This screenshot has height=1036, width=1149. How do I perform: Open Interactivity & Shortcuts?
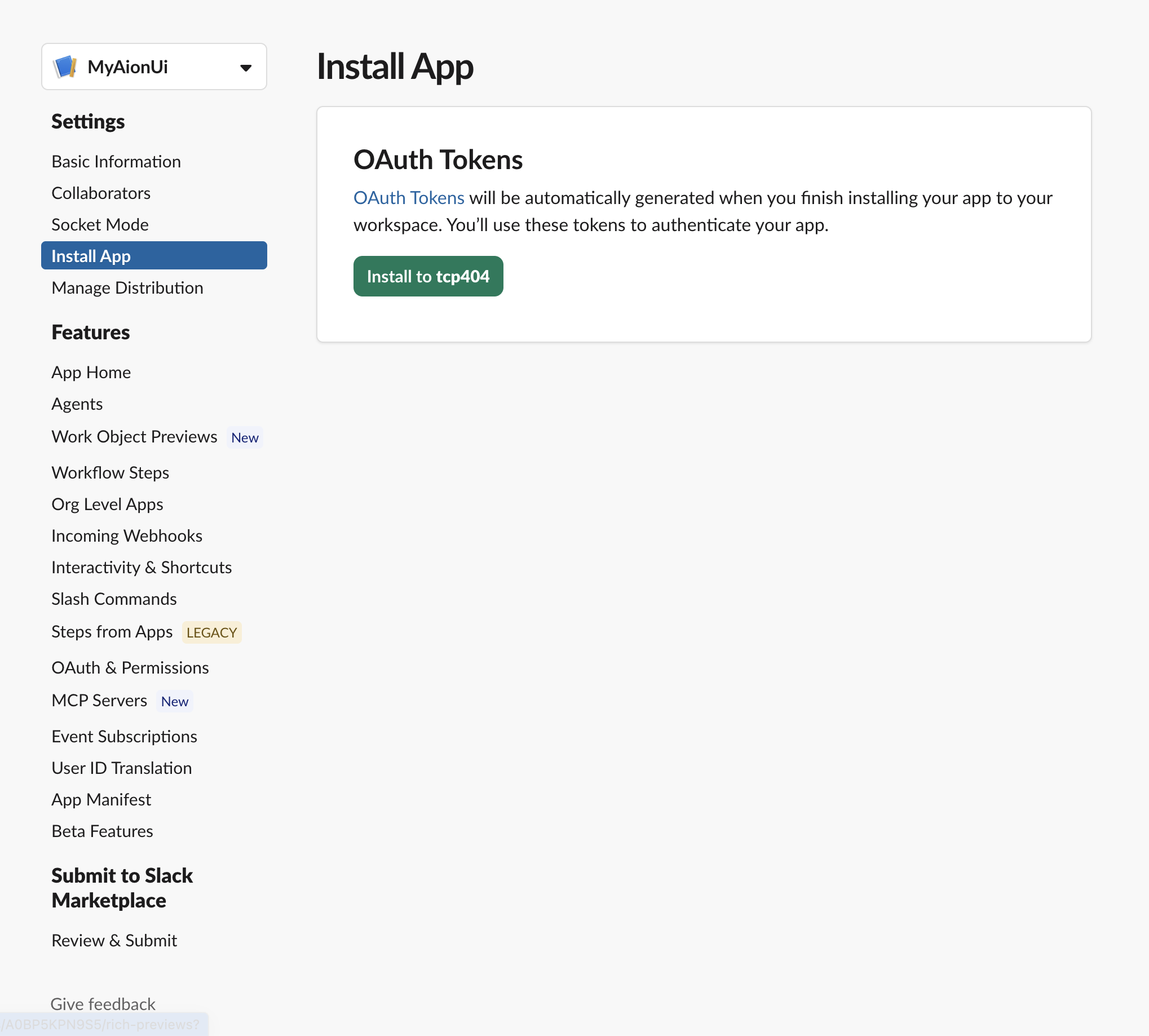(x=141, y=568)
